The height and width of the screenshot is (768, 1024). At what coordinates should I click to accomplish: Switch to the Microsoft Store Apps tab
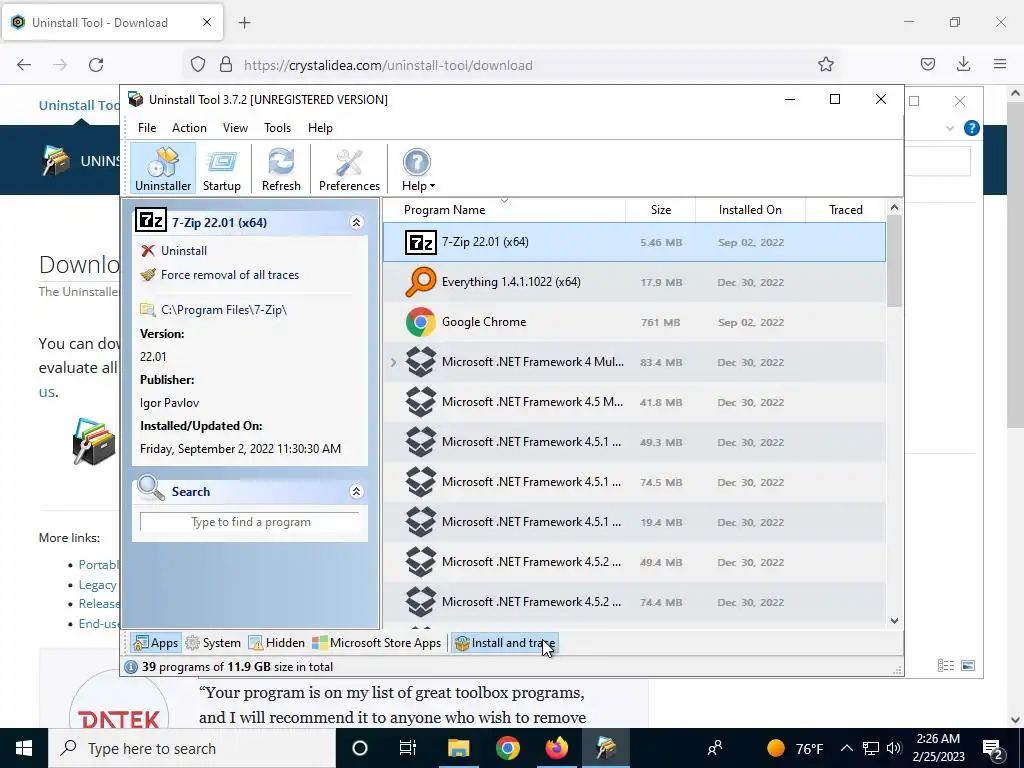[376, 643]
